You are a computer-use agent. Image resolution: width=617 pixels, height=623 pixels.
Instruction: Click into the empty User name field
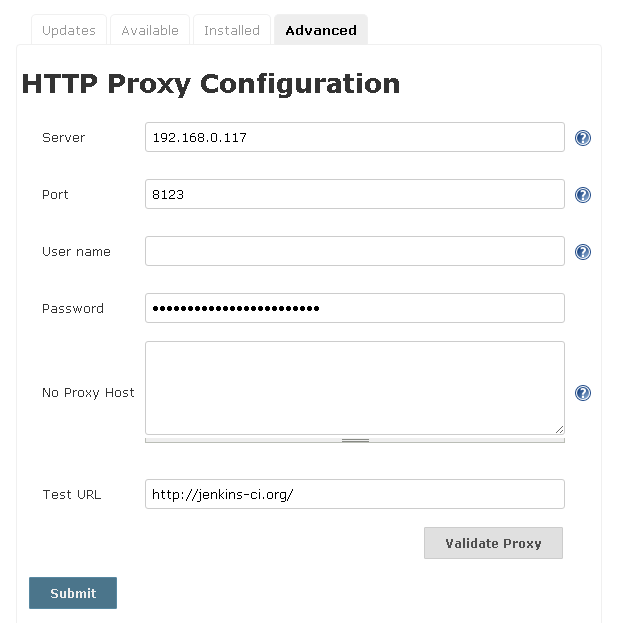tap(355, 251)
